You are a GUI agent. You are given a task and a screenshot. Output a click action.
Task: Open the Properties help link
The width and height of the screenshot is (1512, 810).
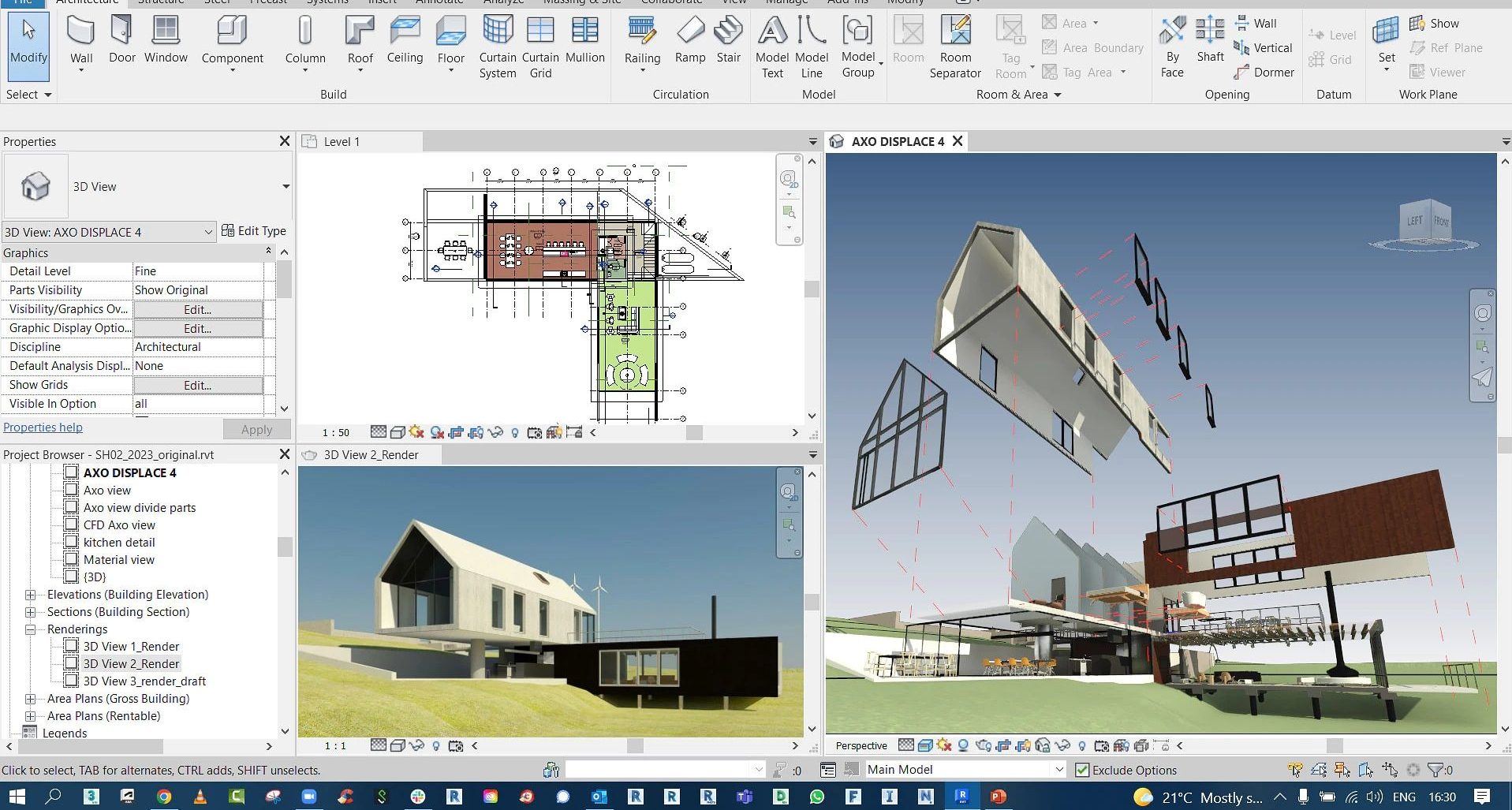click(x=43, y=427)
